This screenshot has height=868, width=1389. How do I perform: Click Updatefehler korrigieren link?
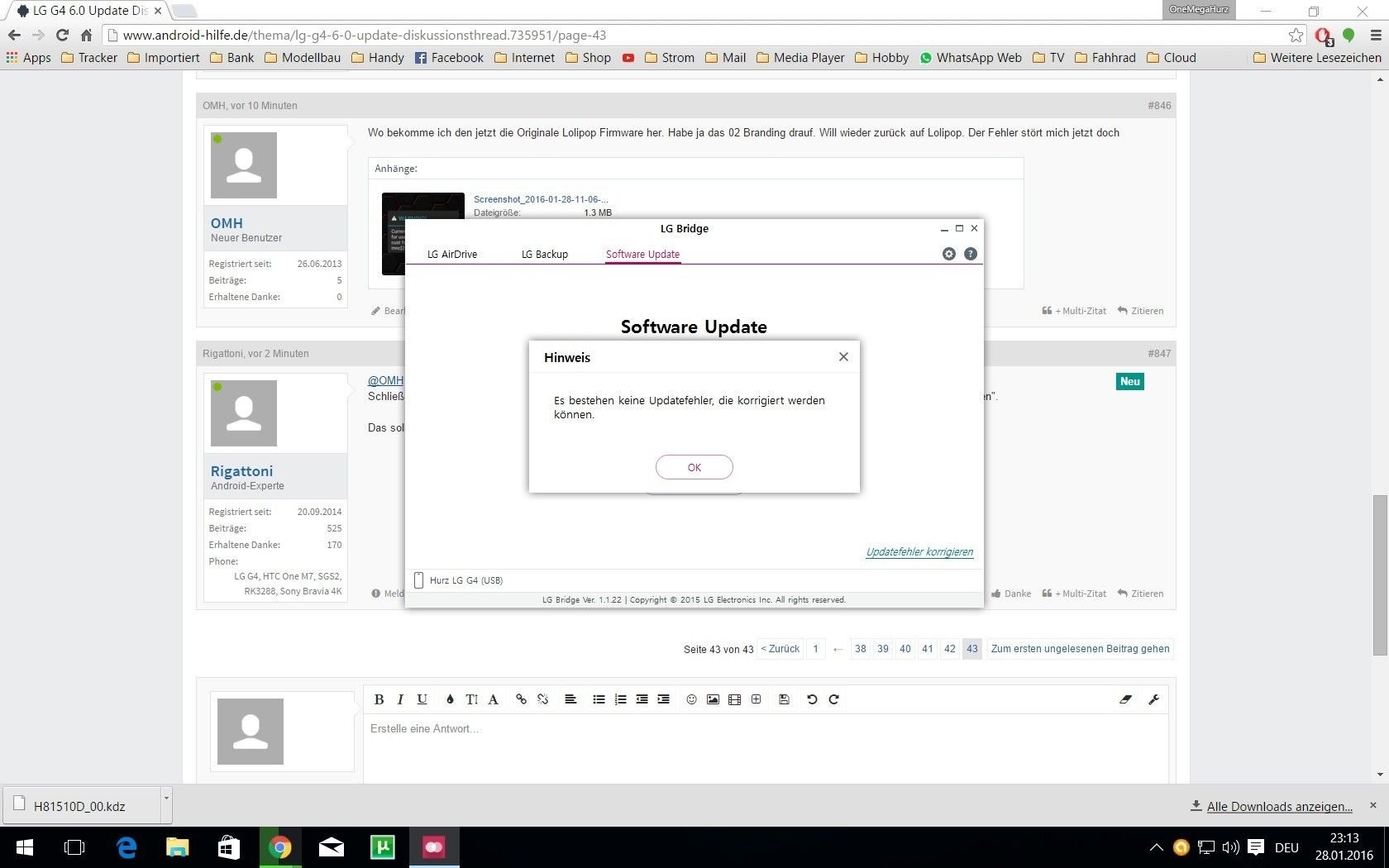point(919,552)
